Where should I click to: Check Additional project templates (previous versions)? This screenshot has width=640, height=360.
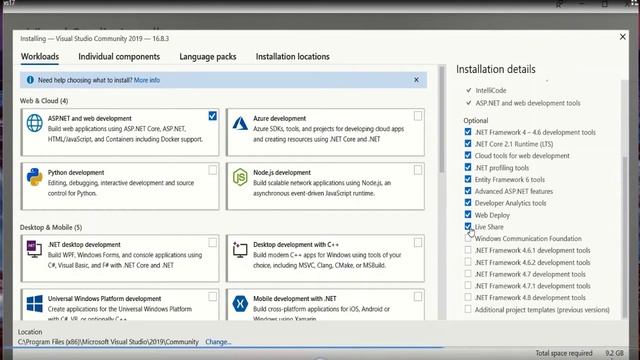point(468,309)
